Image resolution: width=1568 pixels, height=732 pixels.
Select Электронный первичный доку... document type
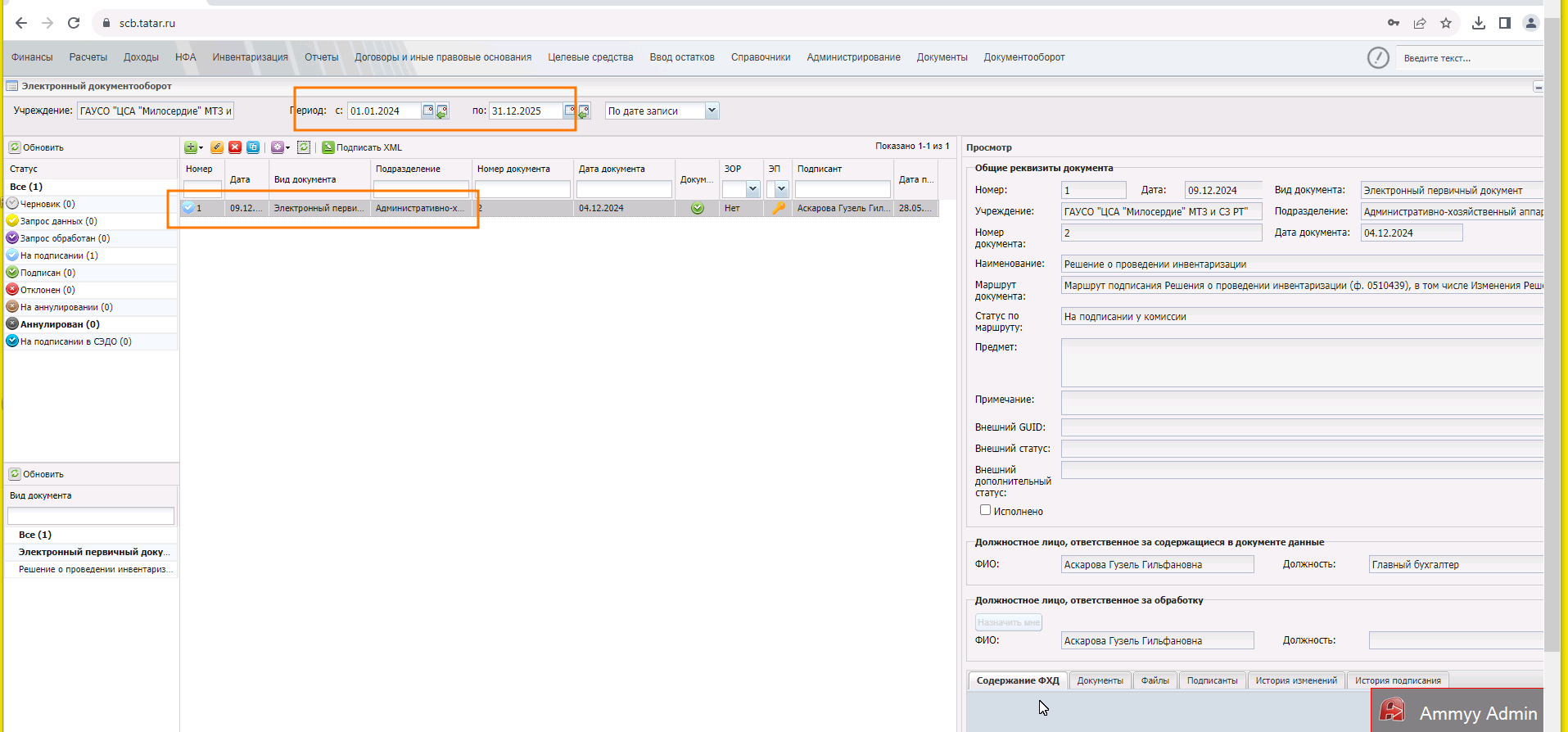[x=91, y=552]
